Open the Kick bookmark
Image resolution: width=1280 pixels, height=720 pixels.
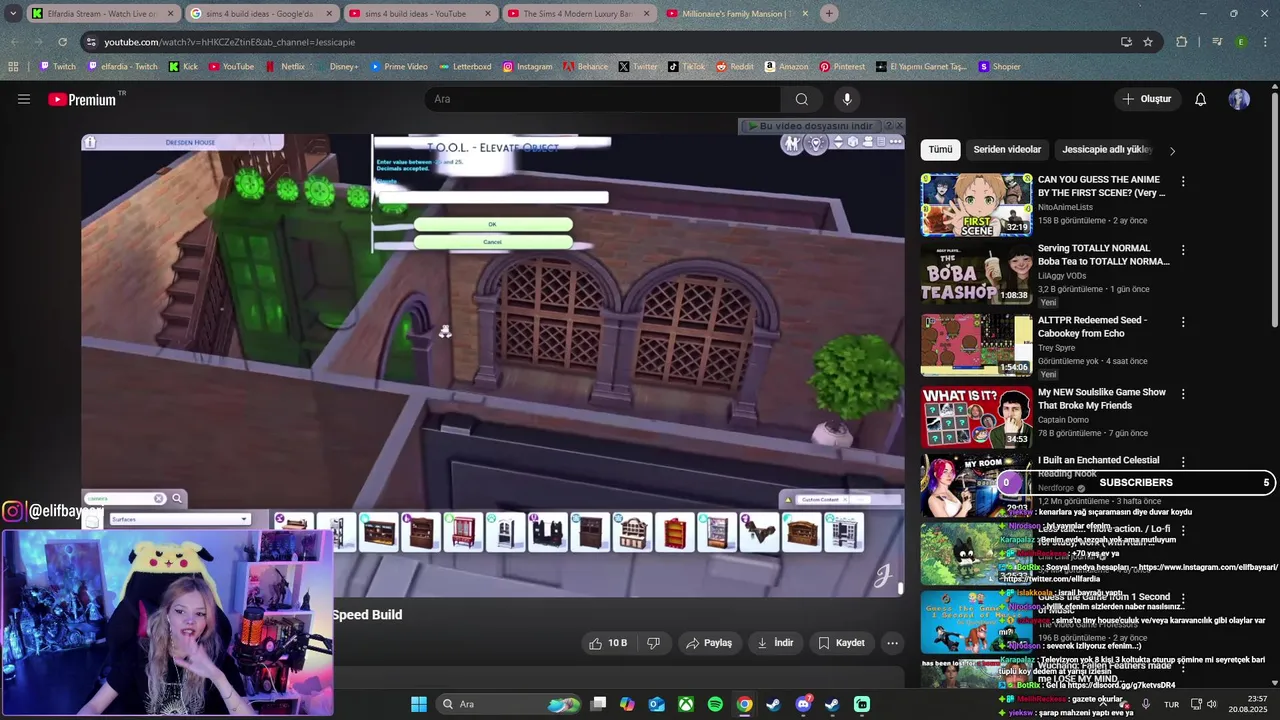point(183,67)
